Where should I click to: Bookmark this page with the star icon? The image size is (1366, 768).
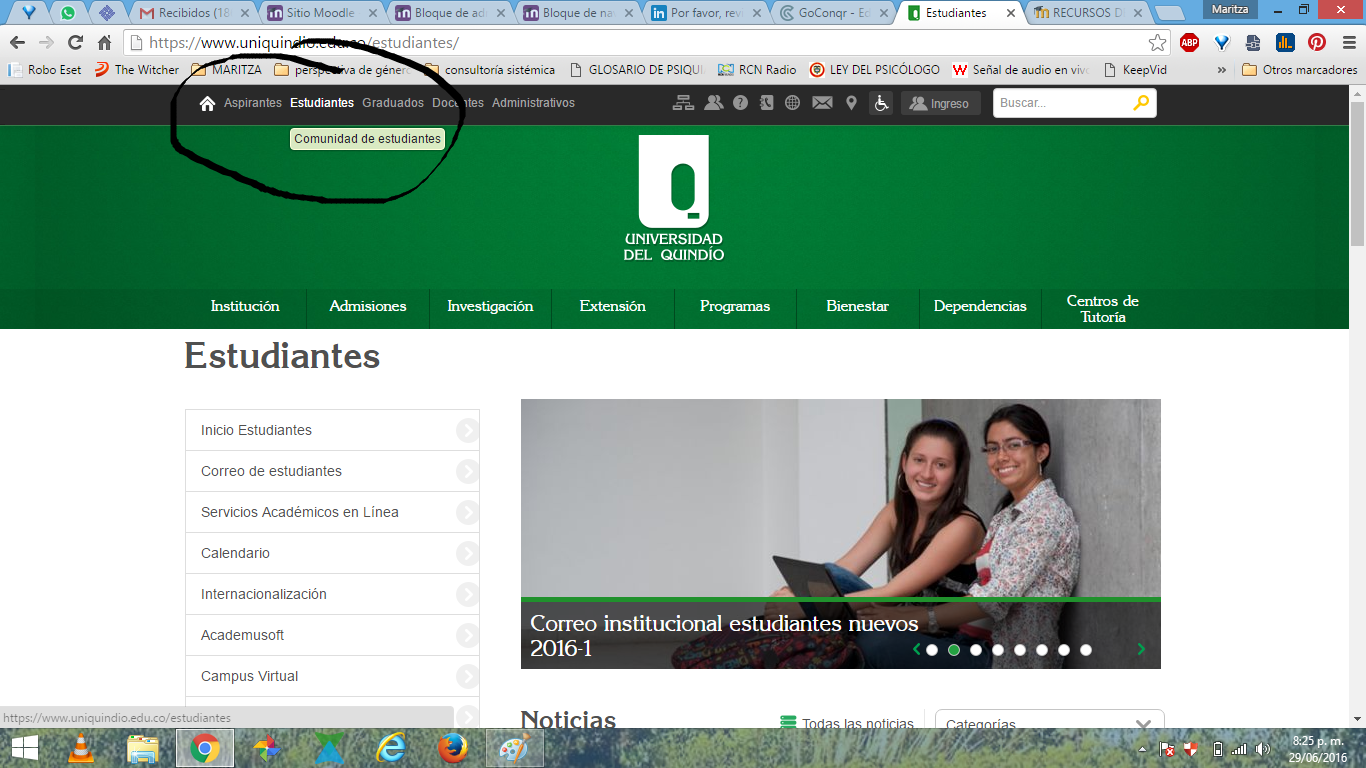1157,42
